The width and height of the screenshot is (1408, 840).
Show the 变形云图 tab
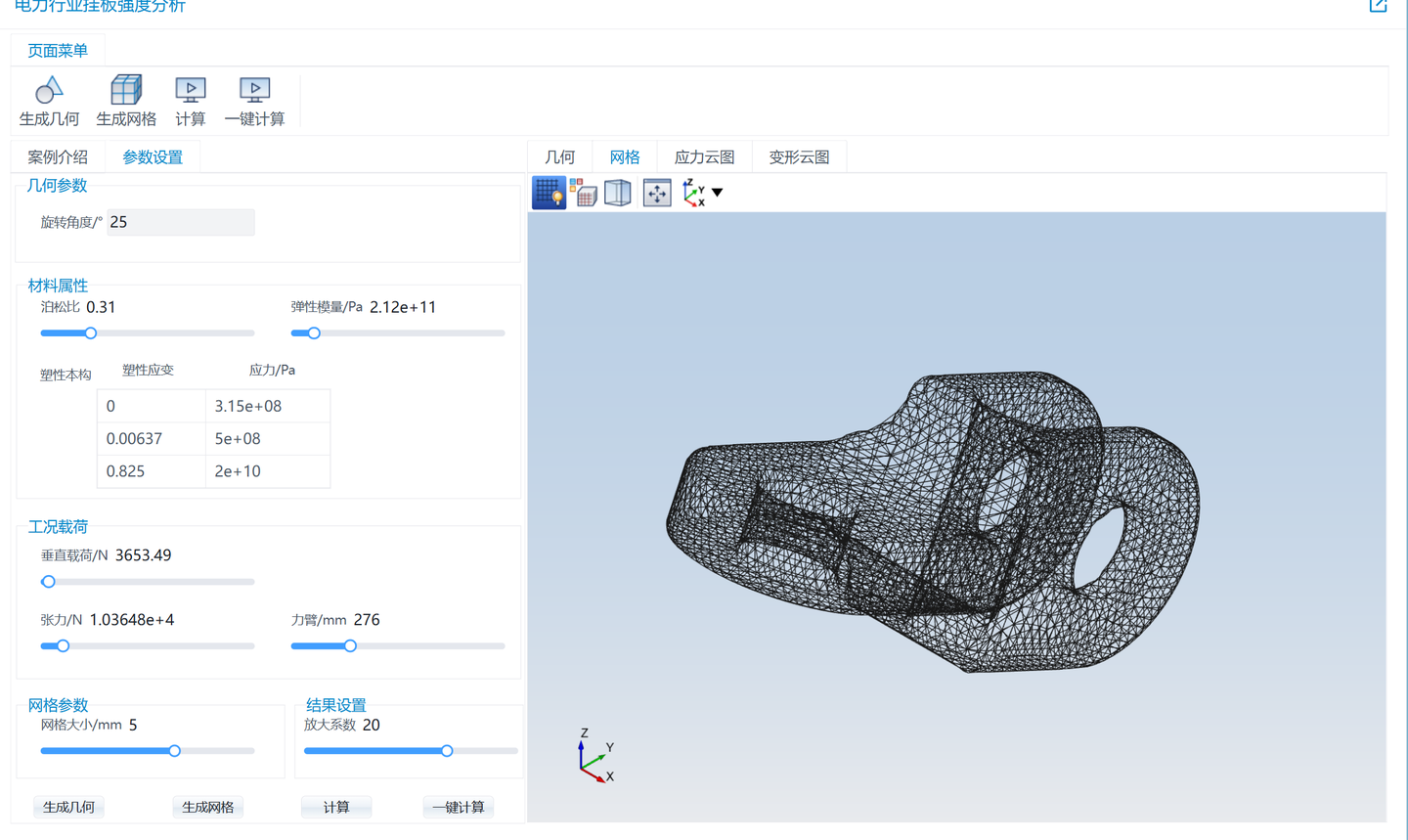pos(799,156)
